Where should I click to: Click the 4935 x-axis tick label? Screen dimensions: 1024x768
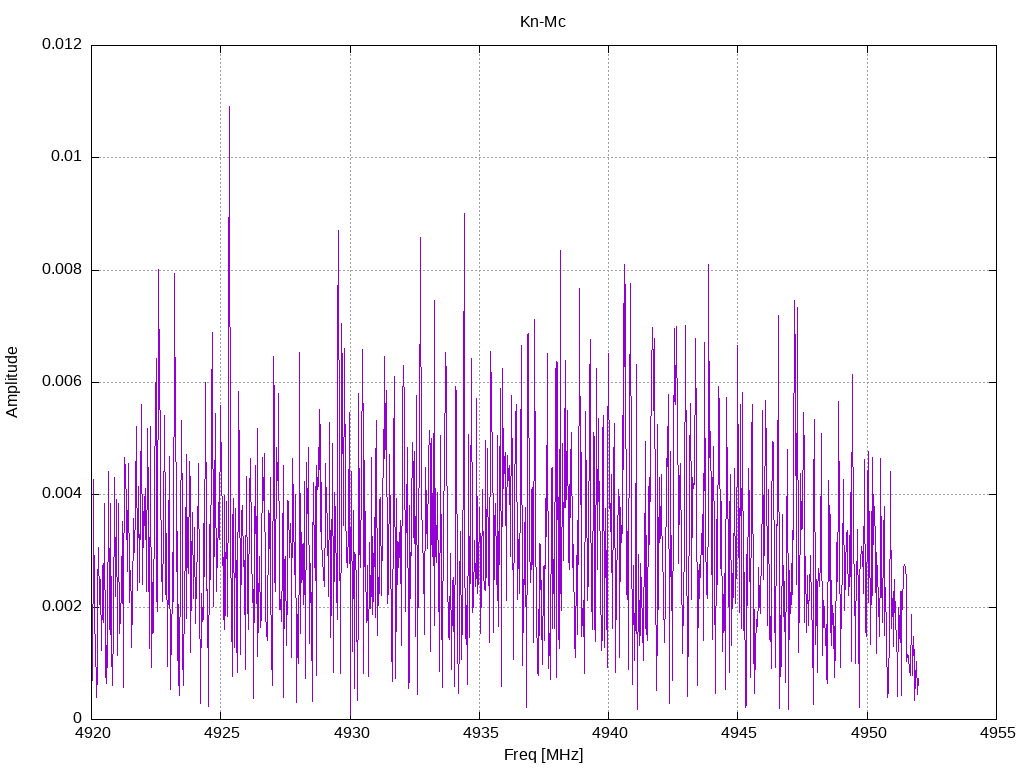(x=480, y=733)
